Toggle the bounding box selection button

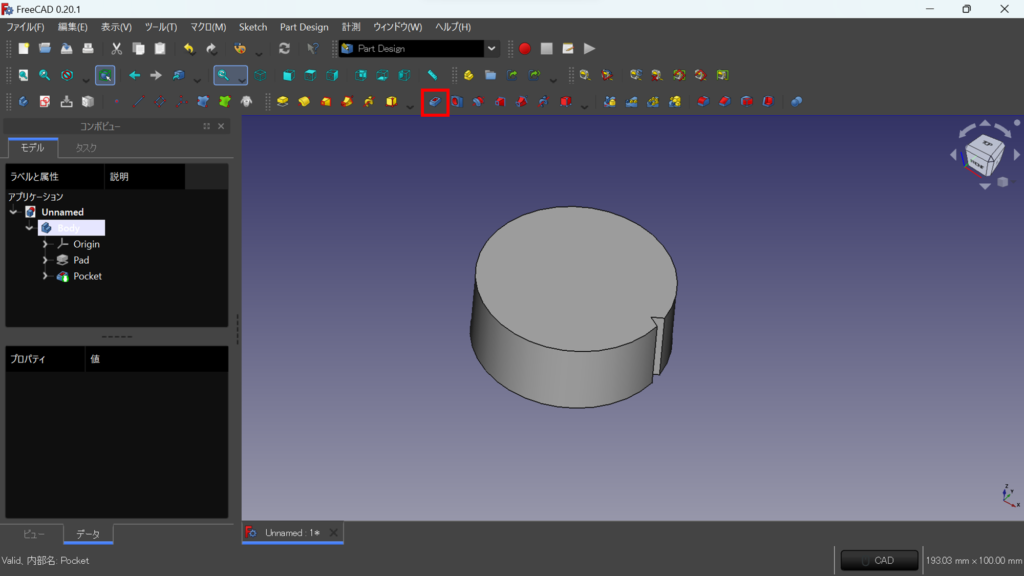pos(105,75)
